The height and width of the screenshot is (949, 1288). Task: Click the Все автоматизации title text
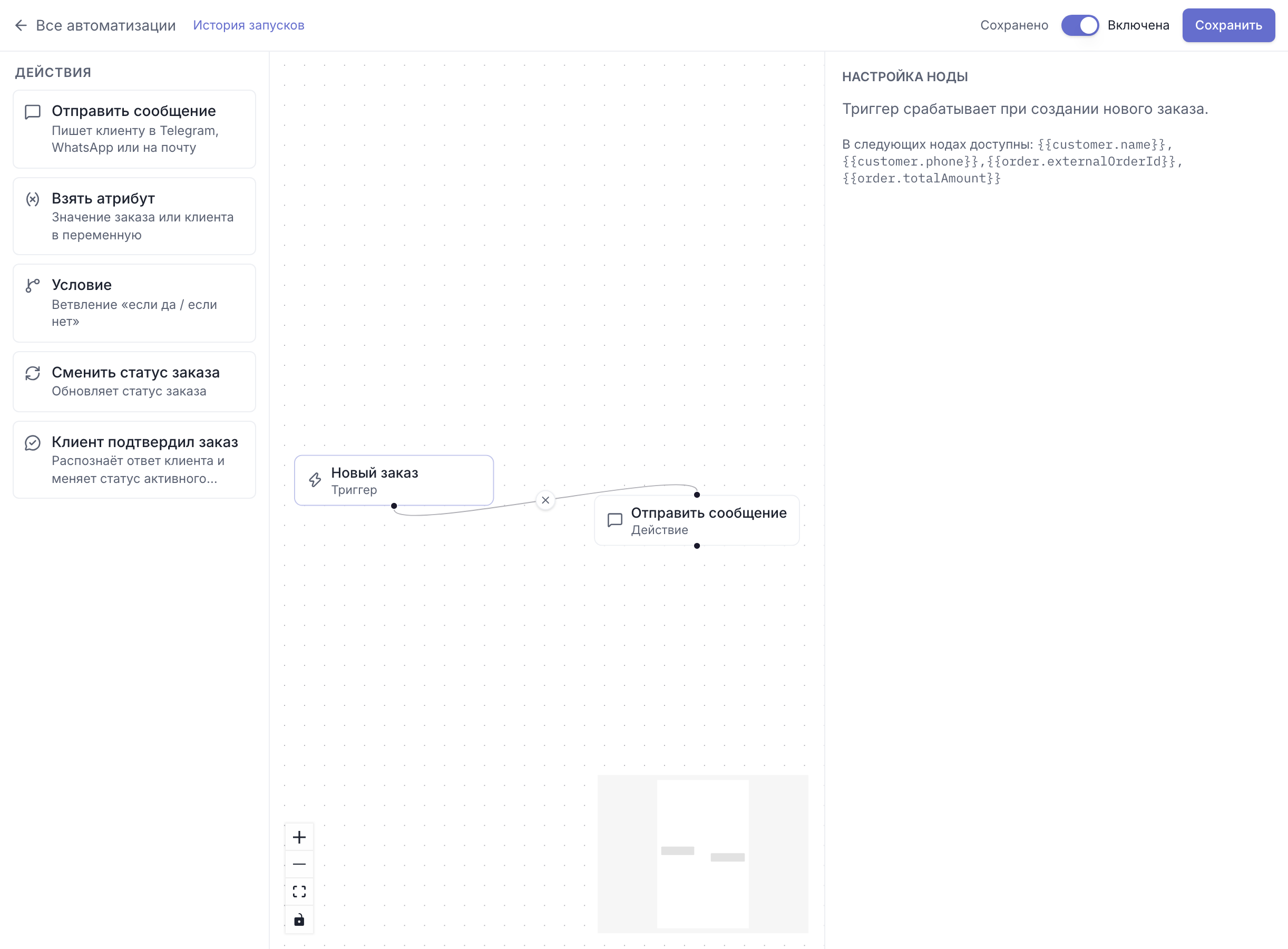click(x=105, y=25)
